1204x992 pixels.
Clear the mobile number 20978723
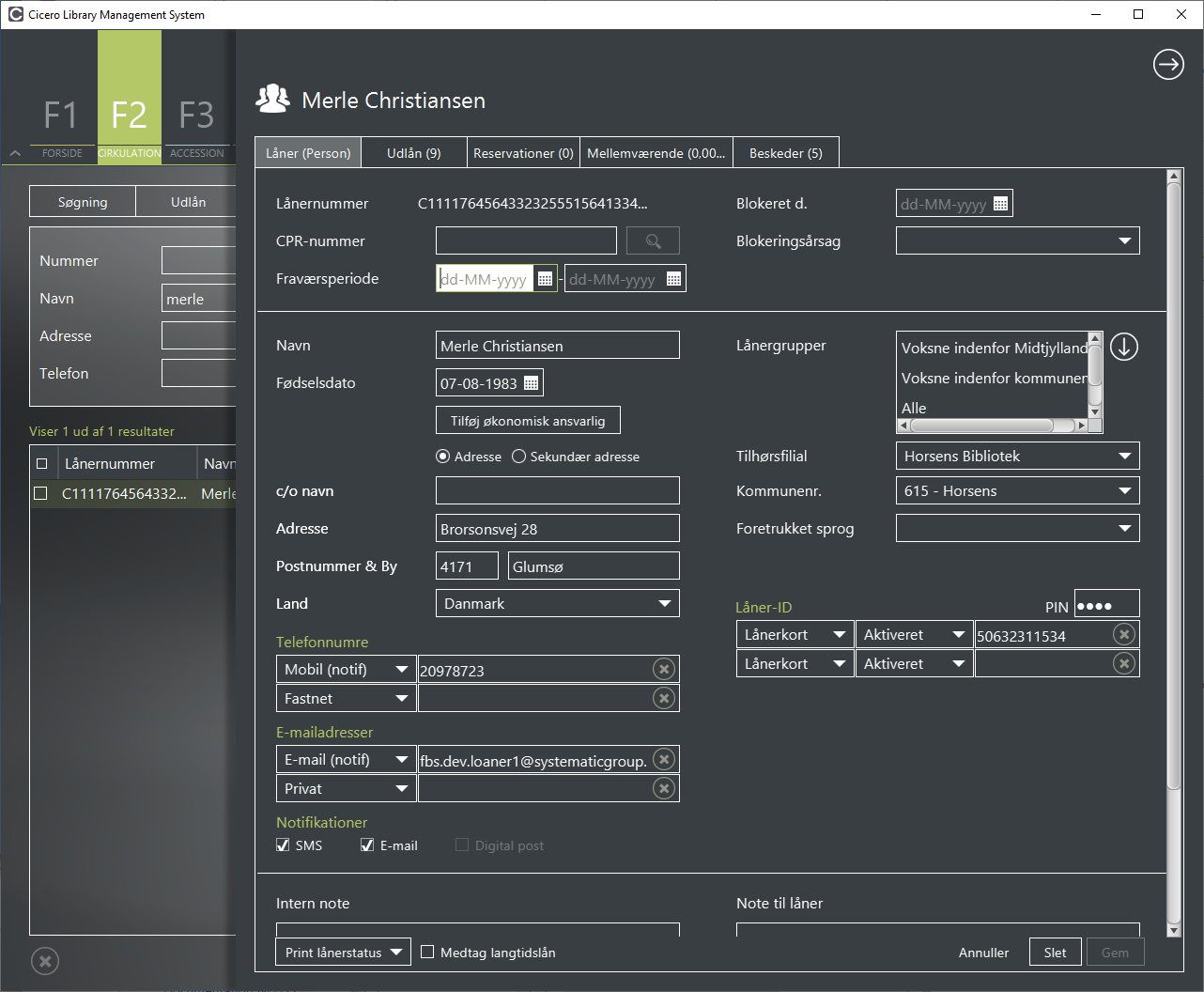pos(664,670)
